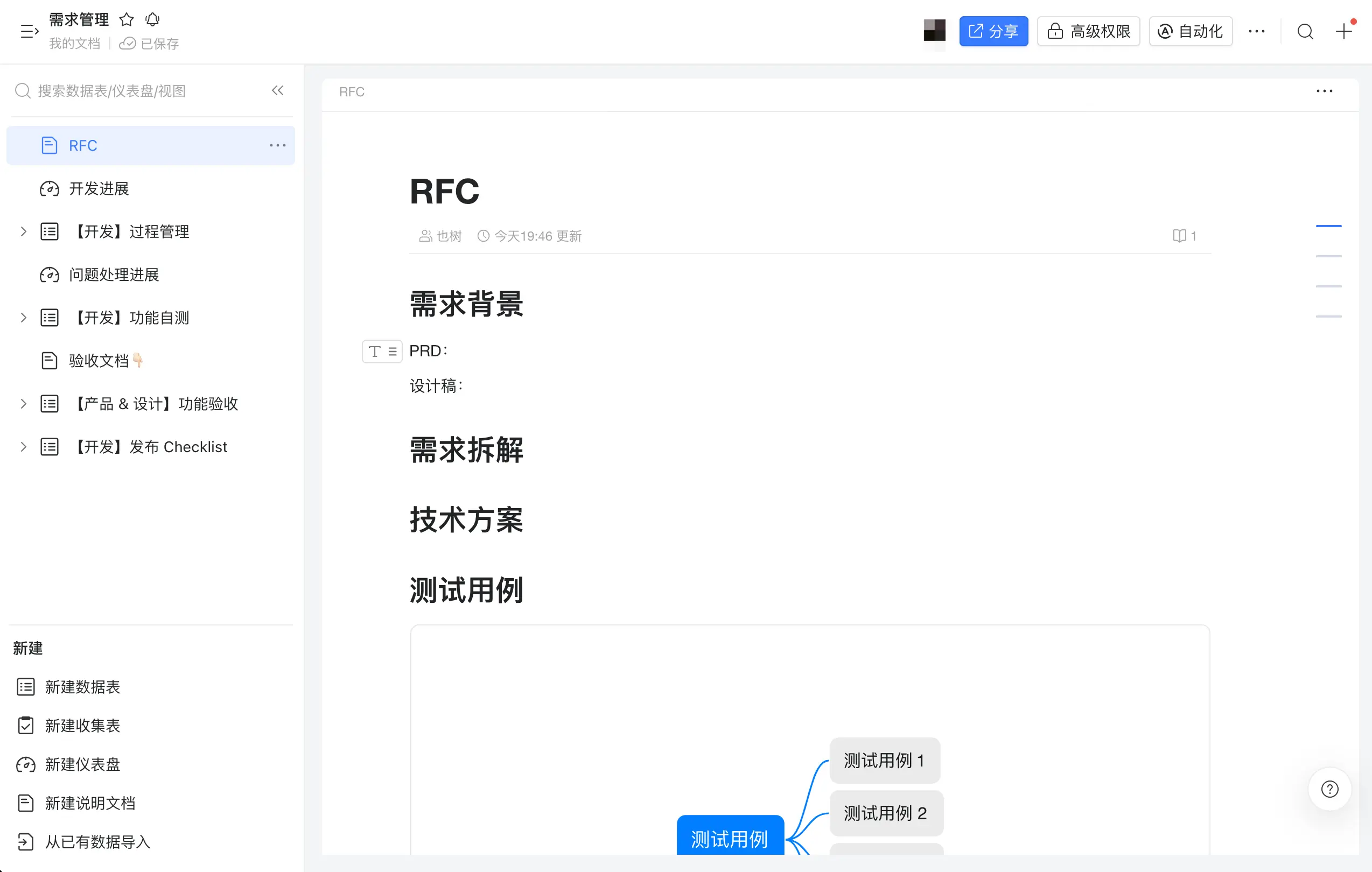Toggle the top-left sidebar menu icon

29,31
